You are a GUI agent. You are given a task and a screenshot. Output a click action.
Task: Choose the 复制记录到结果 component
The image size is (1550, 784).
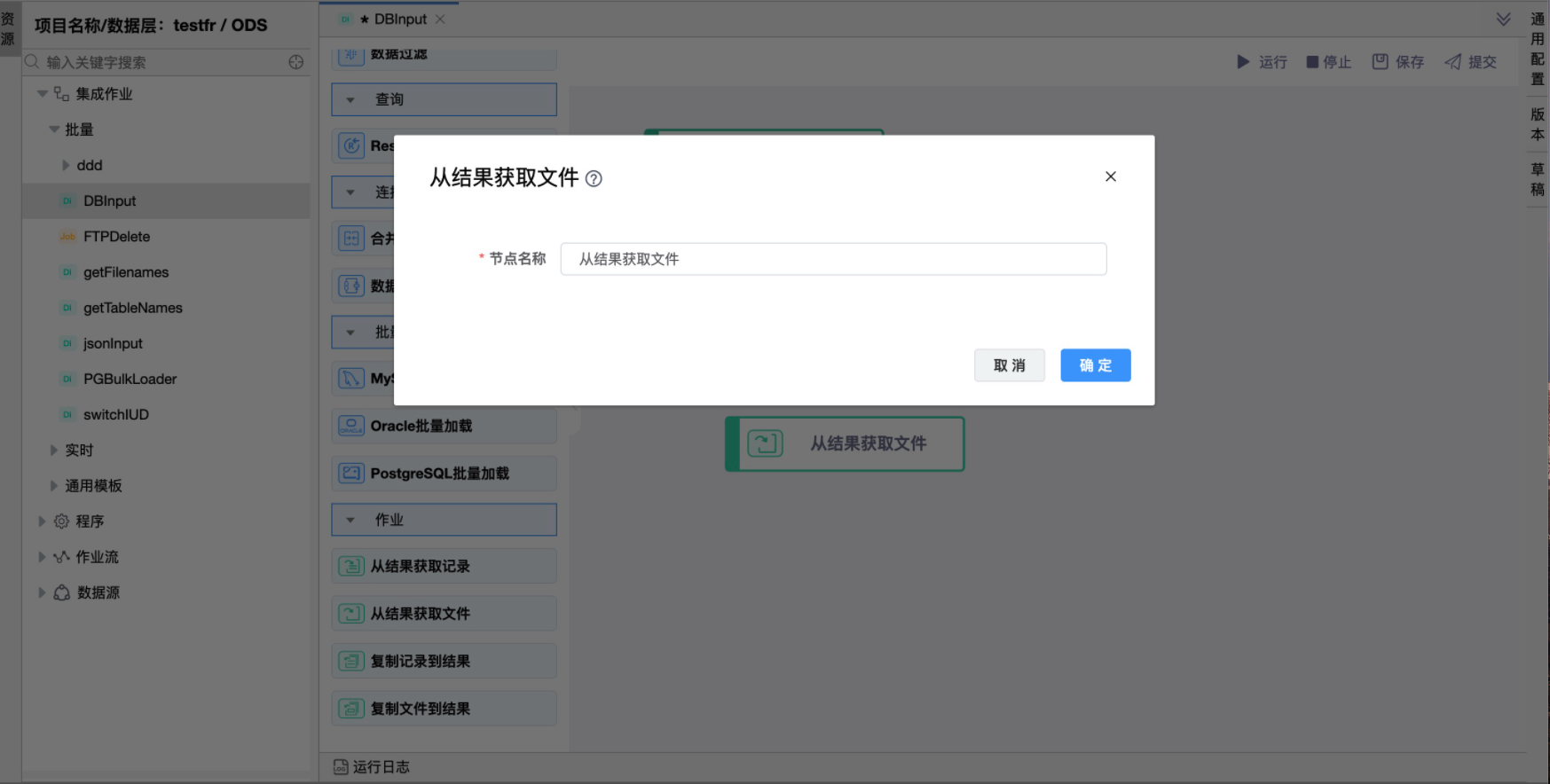tap(444, 662)
